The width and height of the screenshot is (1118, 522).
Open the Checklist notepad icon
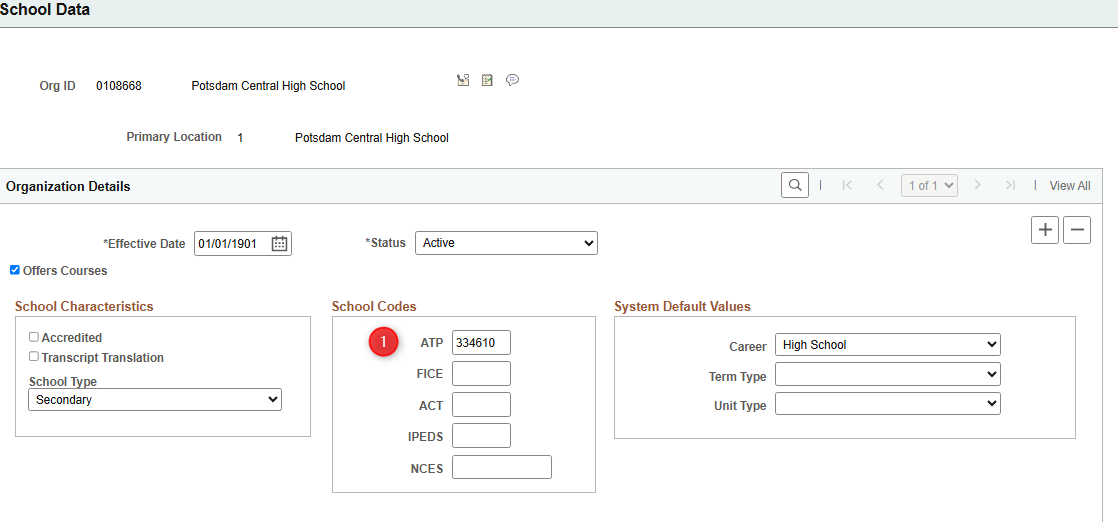pos(487,80)
